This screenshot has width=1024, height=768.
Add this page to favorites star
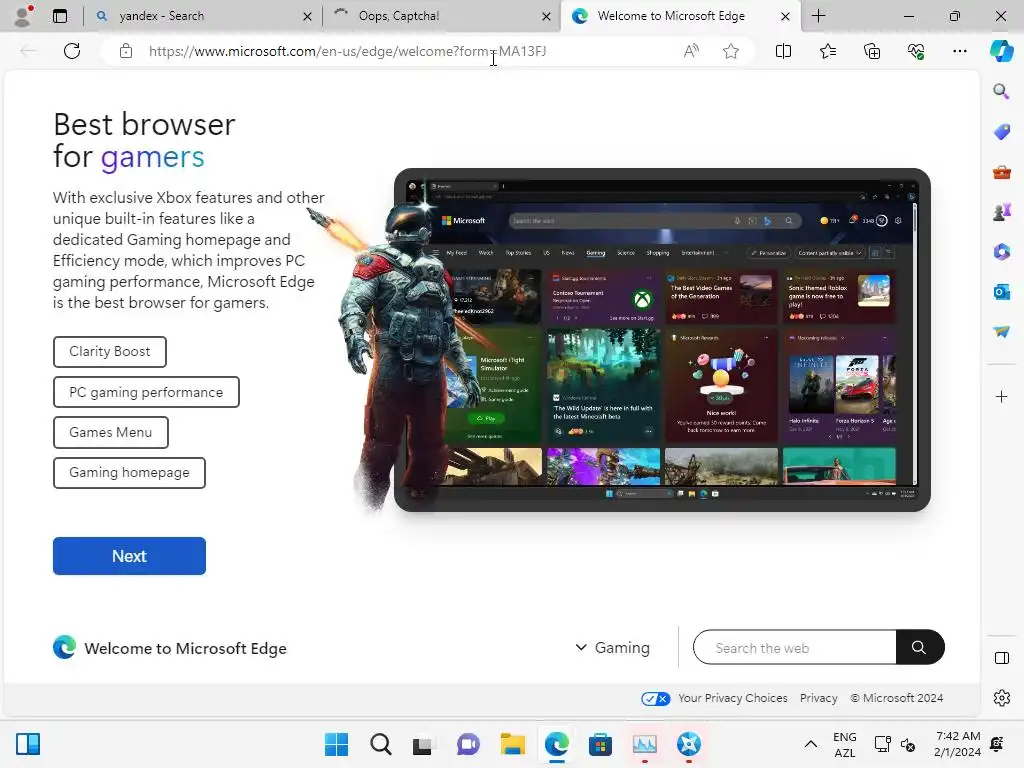[x=731, y=51]
